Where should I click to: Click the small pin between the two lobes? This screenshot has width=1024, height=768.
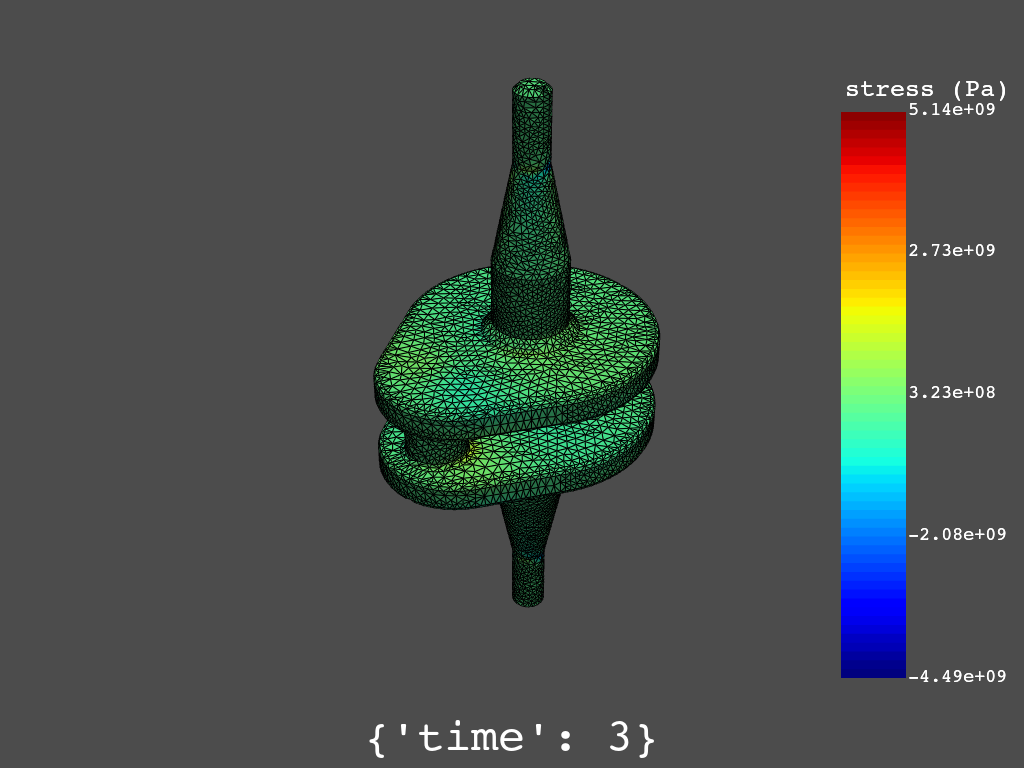[x=432, y=447]
